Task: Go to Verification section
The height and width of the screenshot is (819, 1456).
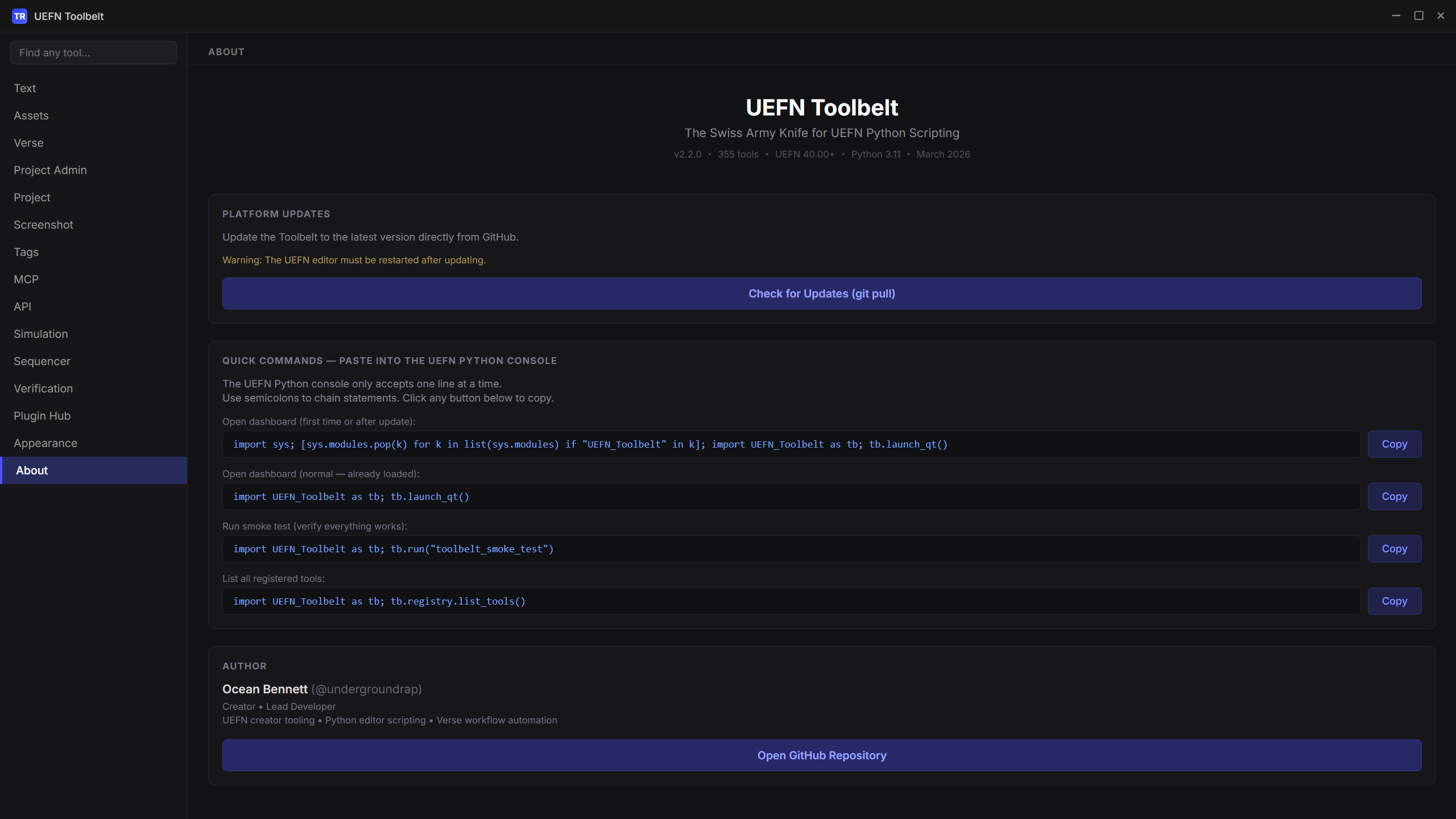Action: pyautogui.click(x=93, y=388)
